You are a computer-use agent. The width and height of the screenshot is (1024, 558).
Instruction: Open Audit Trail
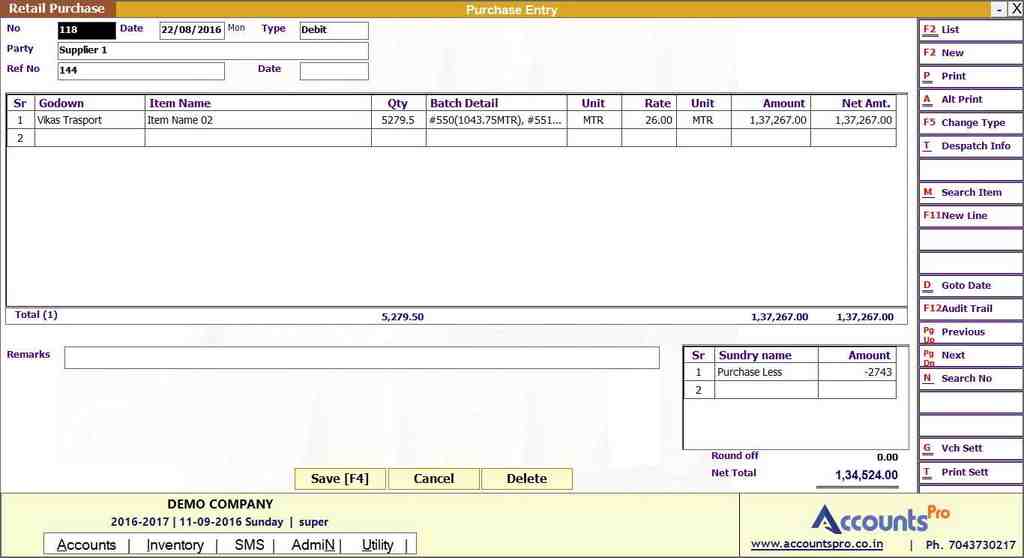click(x=969, y=309)
